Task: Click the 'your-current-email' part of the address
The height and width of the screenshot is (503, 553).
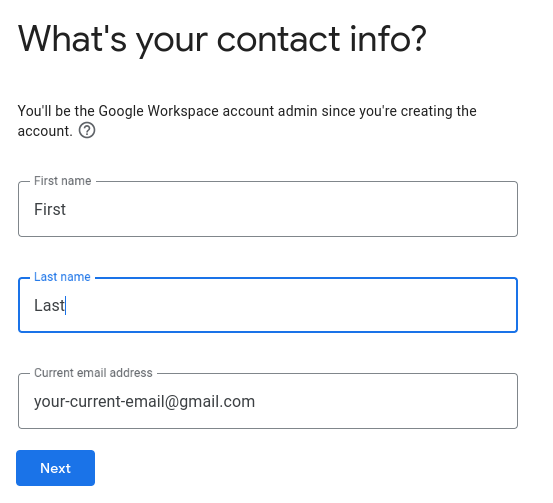Action: 99,402
